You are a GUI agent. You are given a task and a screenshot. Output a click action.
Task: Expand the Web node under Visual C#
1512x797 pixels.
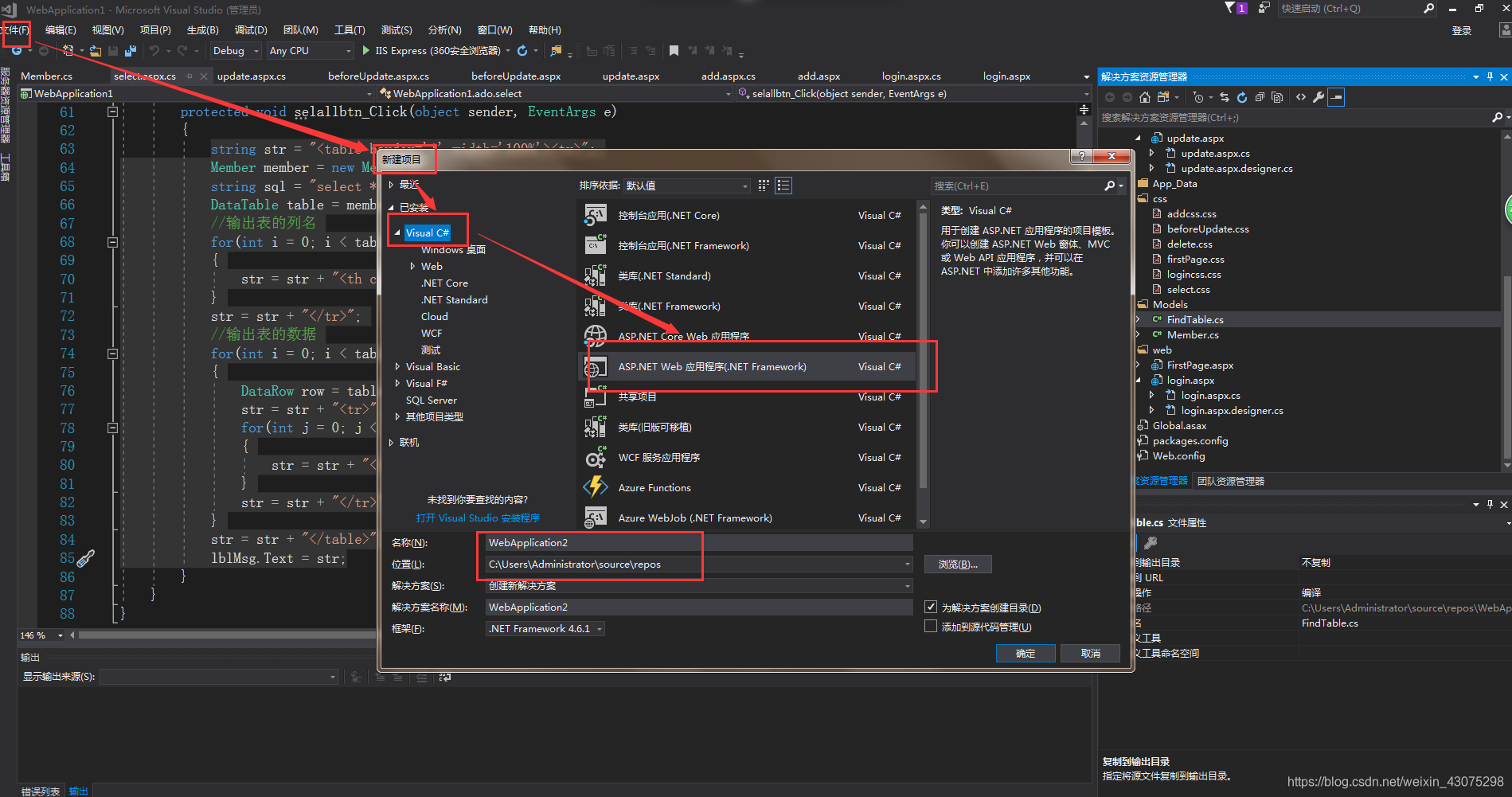pos(412,266)
